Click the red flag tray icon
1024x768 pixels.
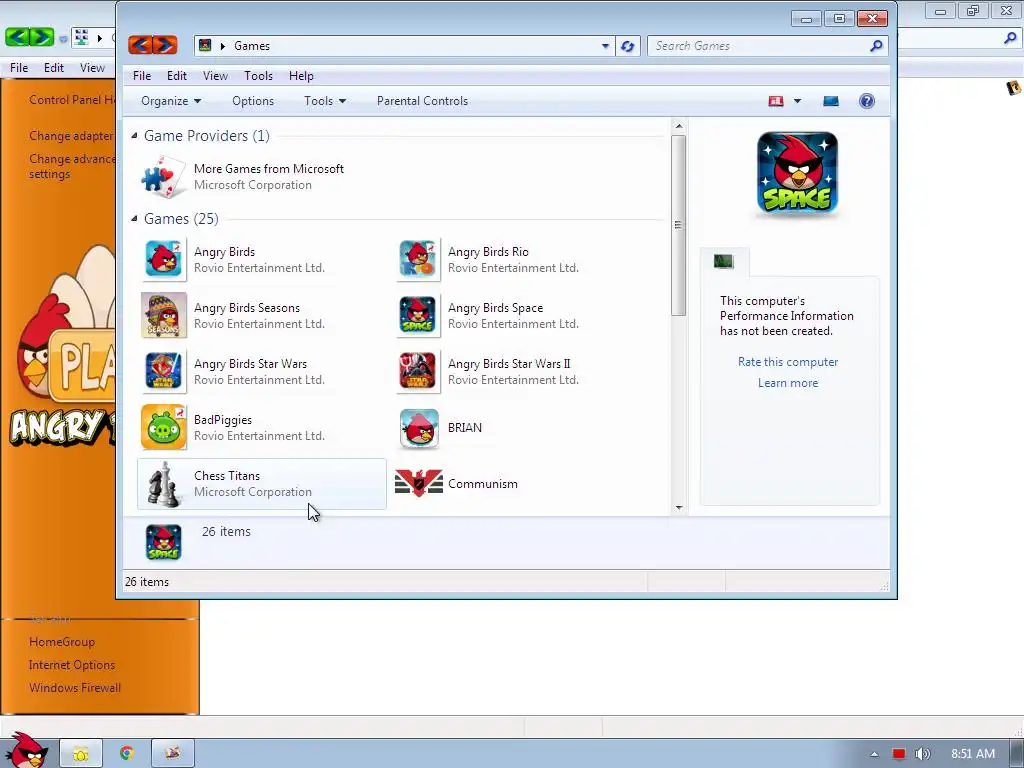(x=899, y=754)
